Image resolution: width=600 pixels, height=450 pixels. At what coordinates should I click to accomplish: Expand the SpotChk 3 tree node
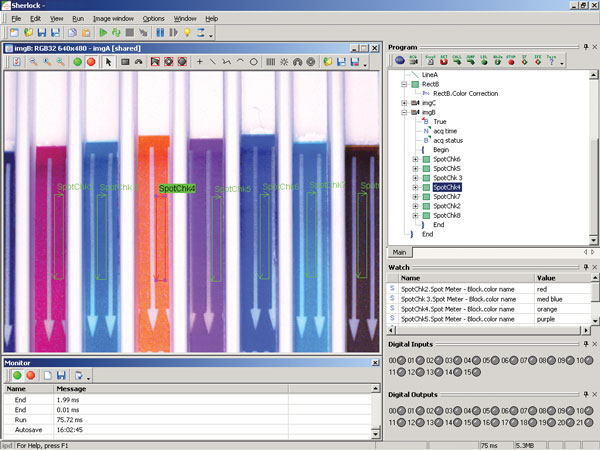pyautogui.click(x=415, y=178)
